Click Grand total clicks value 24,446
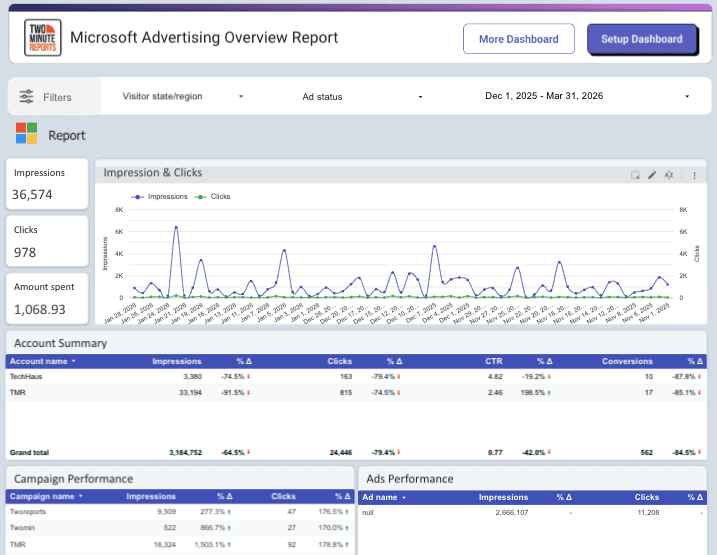717x555 pixels. point(341,453)
